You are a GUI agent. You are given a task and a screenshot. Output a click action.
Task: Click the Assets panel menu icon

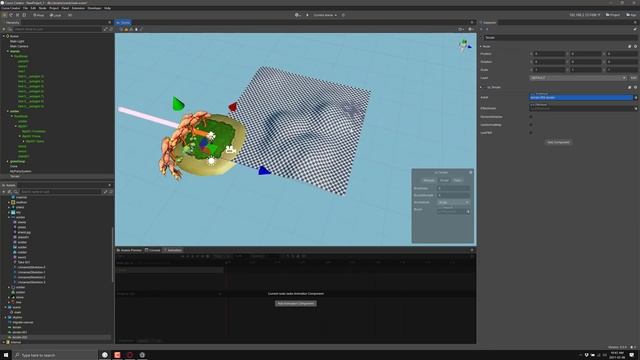tap(109, 185)
